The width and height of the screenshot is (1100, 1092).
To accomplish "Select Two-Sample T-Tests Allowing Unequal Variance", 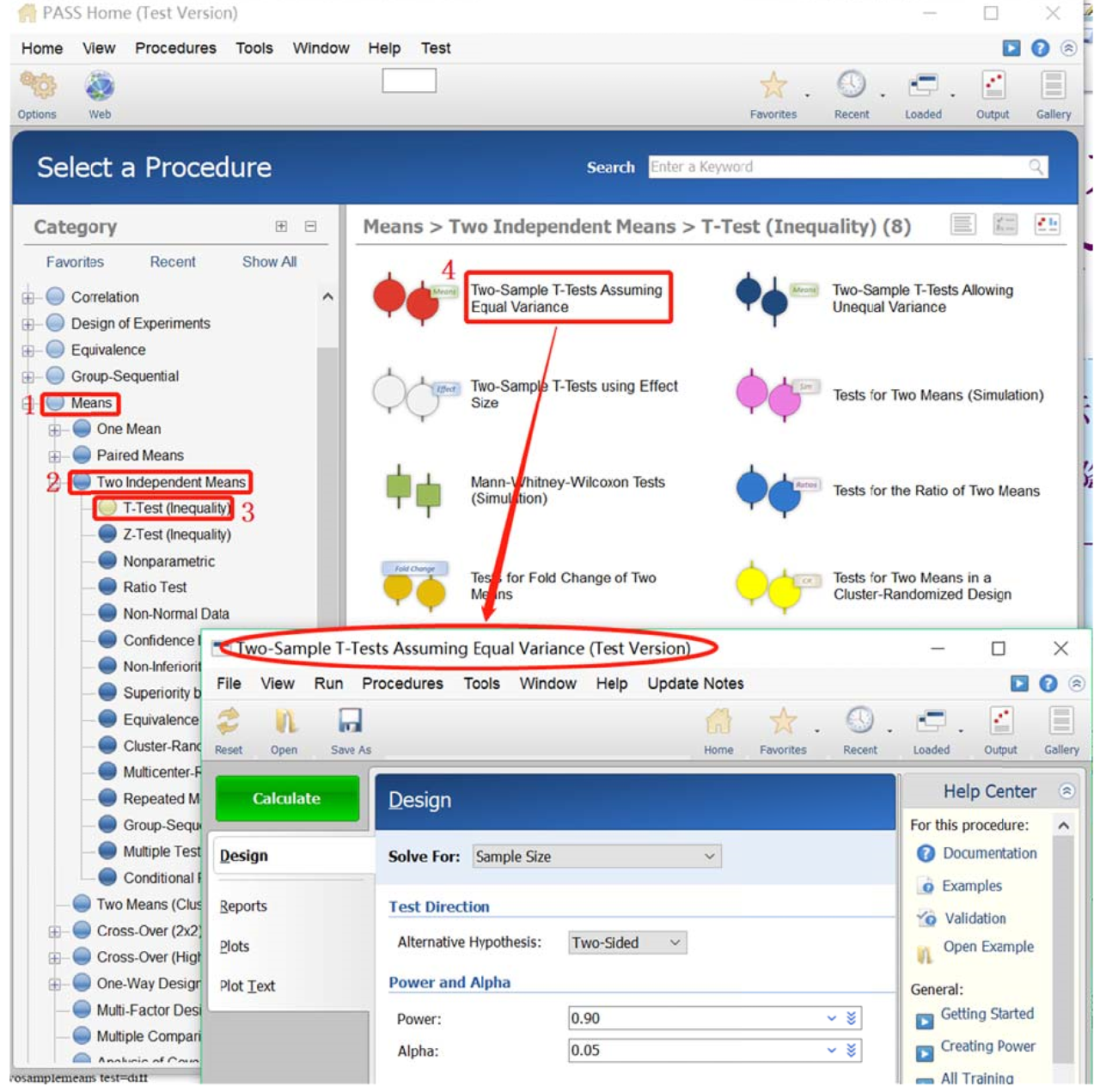I will point(923,298).
